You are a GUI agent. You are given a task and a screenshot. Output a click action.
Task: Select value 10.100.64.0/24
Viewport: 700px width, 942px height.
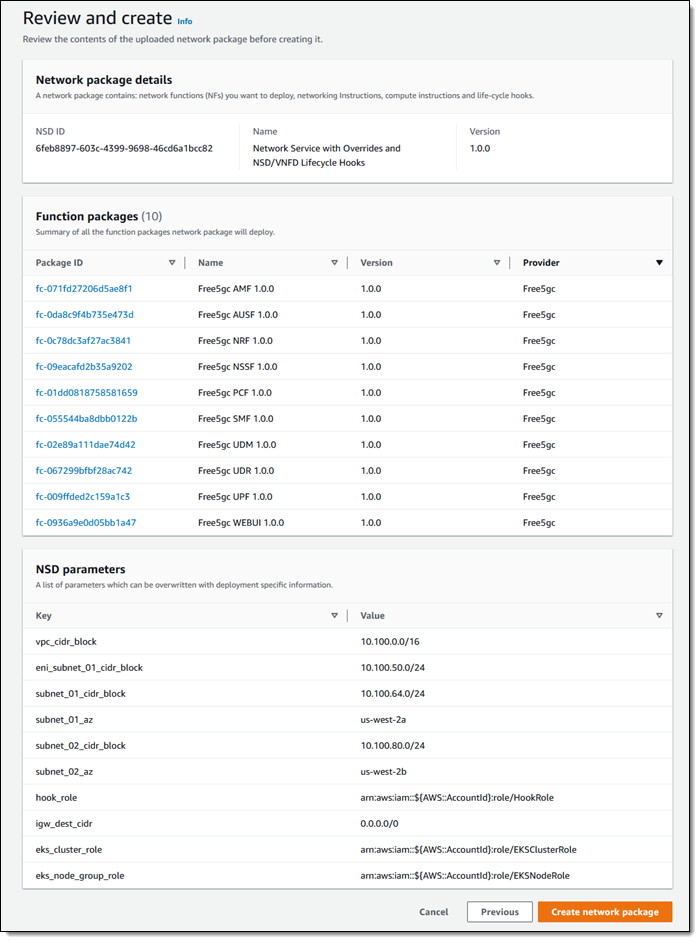(x=392, y=693)
